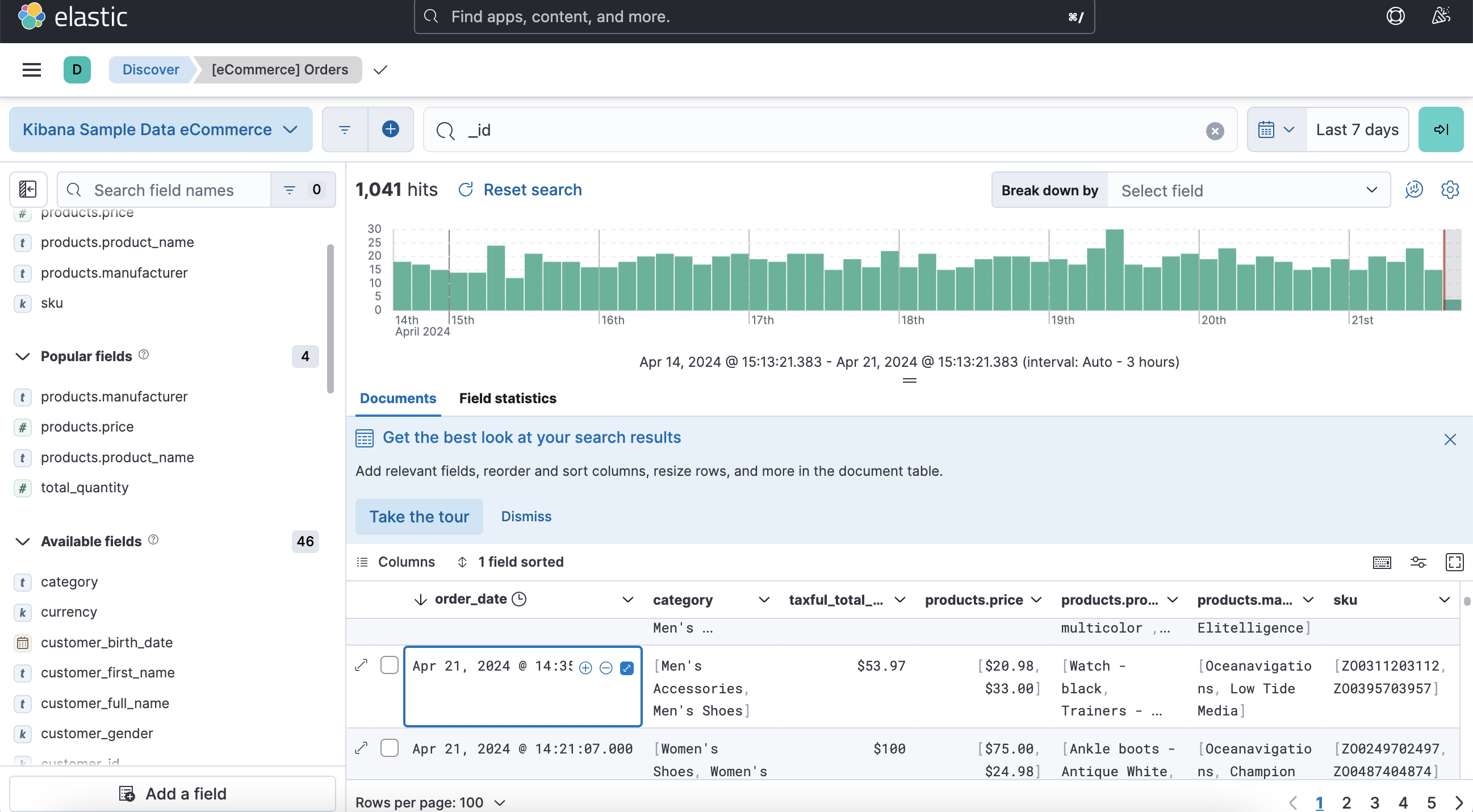This screenshot has height=812, width=1473.
Task: Filter field names by type
Action: pos(303,190)
